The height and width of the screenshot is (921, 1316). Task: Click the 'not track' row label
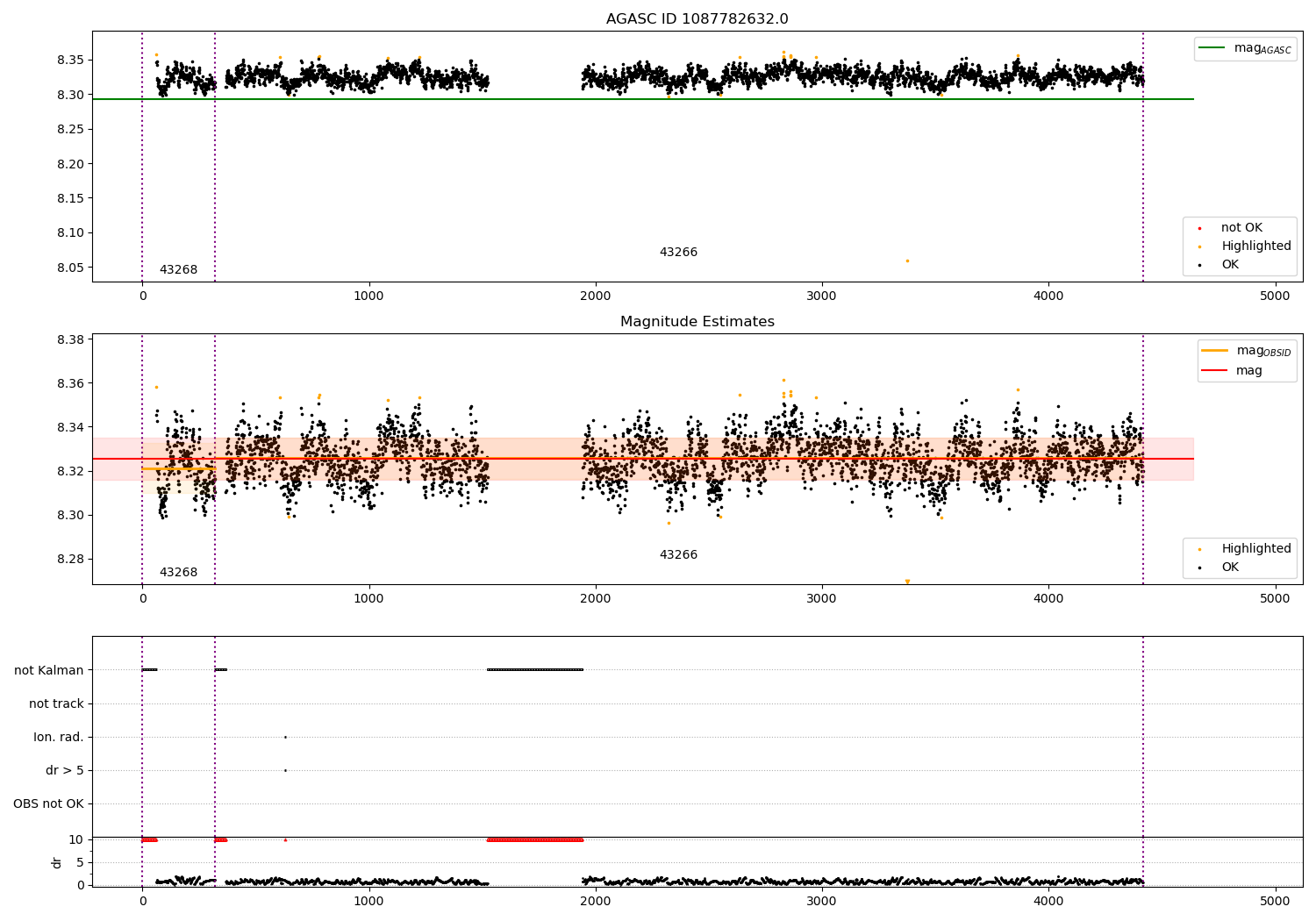tap(56, 703)
